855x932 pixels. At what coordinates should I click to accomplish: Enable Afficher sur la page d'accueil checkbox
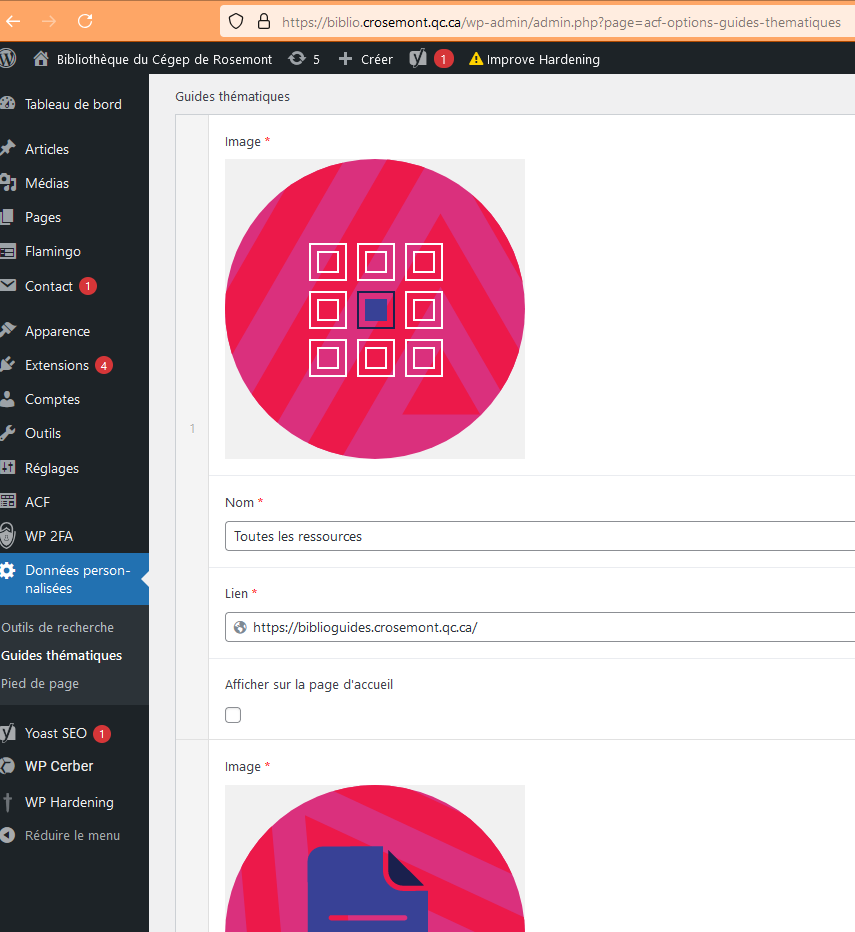click(x=233, y=715)
